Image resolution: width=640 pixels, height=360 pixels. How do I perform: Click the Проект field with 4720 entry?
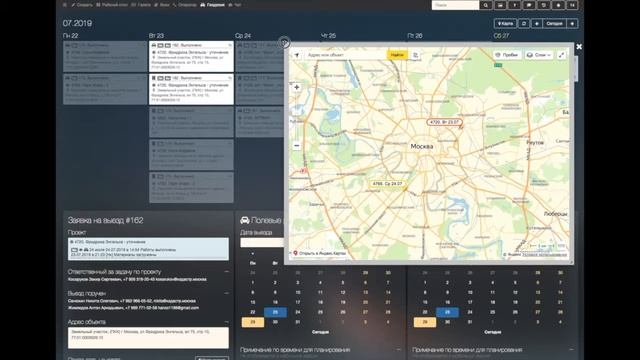click(148, 249)
